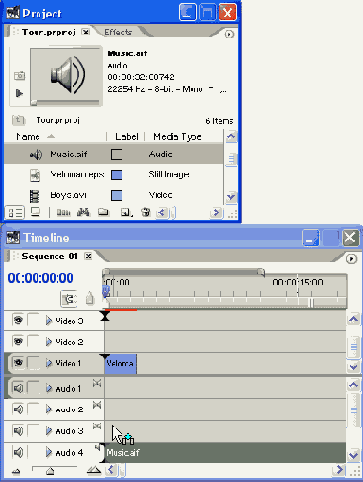Select Boys.avi row in Project list
The width and height of the screenshot is (363, 482).
pos(113,195)
